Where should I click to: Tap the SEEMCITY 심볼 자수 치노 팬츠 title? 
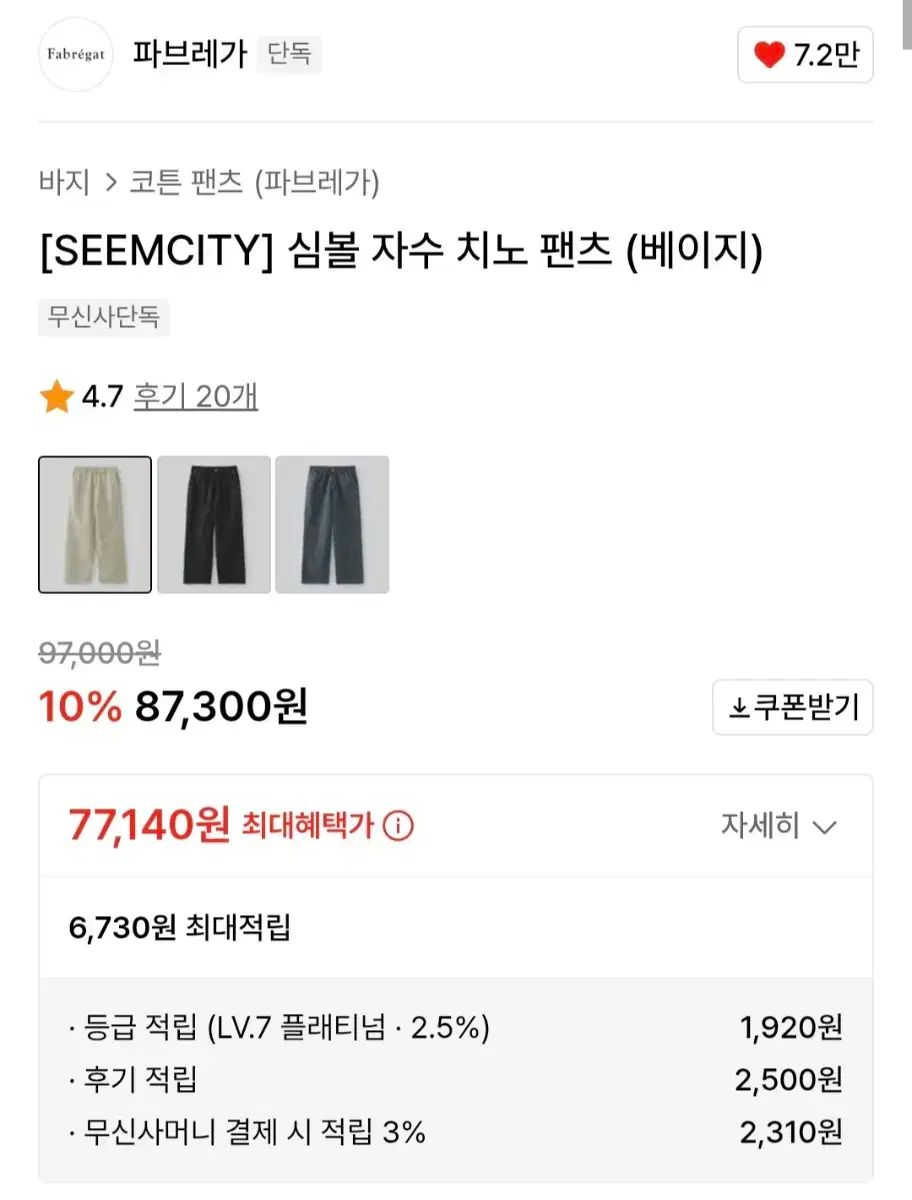400,251
